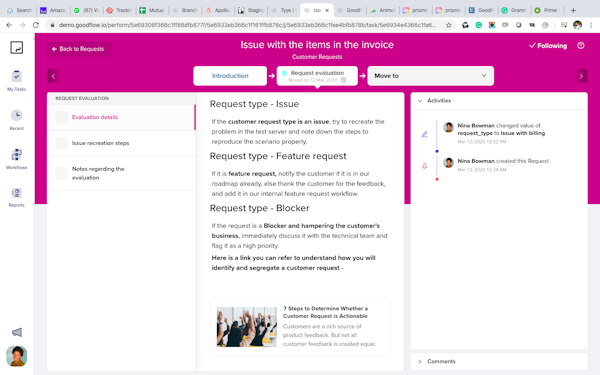Collapse the Activities panel

(420, 101)
